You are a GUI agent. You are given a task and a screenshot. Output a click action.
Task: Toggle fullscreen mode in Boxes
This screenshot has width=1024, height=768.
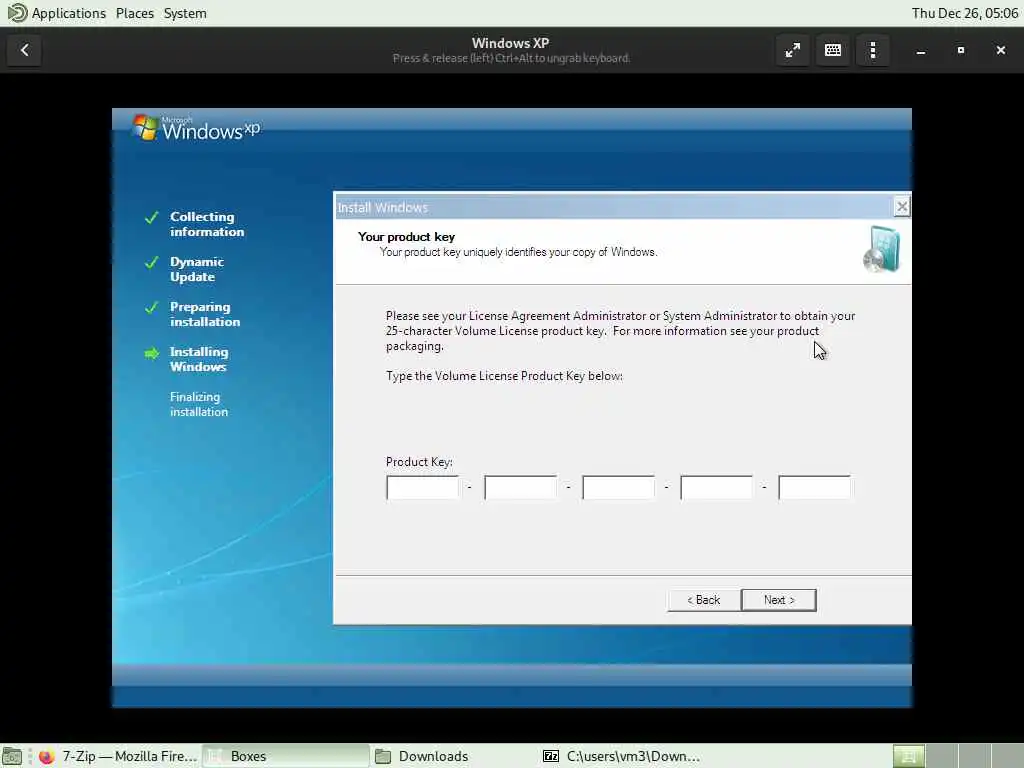pos(793,50)
